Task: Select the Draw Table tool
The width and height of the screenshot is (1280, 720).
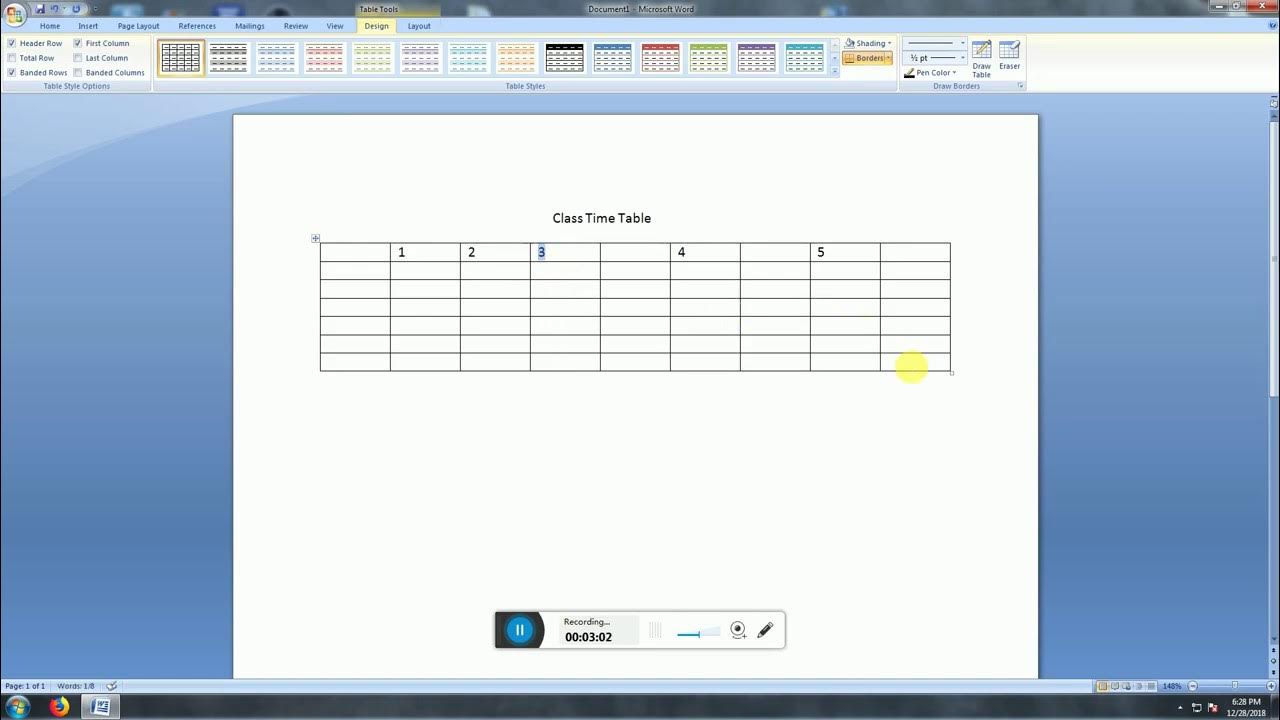Action: (x=982, y=59)
